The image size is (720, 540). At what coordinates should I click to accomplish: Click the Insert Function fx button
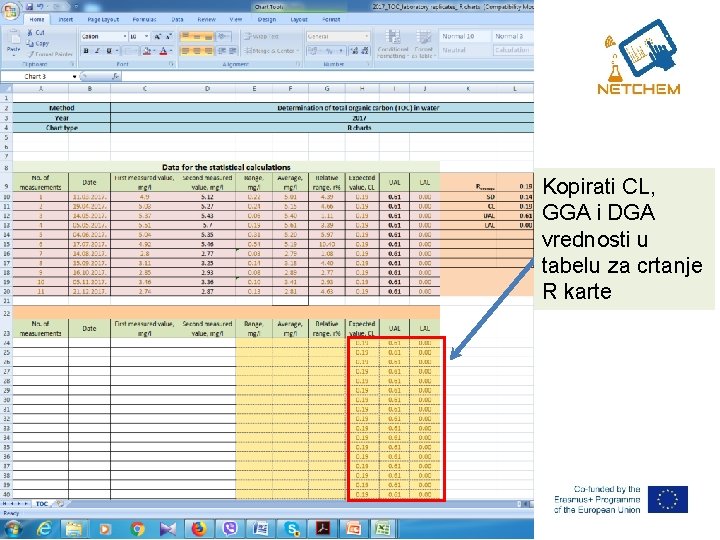pyautogui.click(x=115, y=76)
